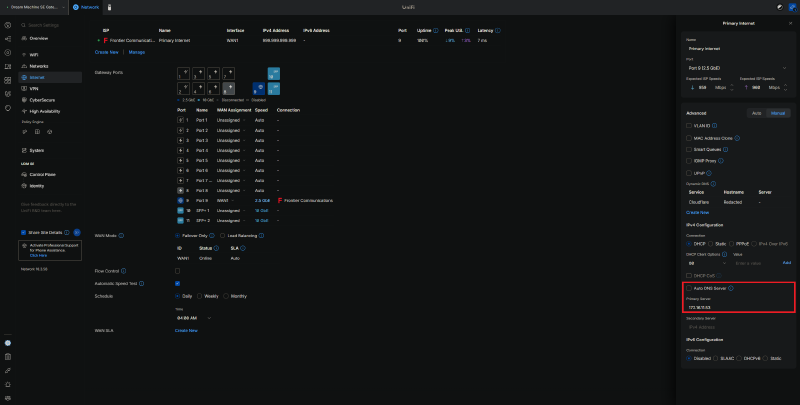Select Static IPv4 connection type
Viewport: 800px width, 405px height.
pyautogui.click(x=711, y=244)
